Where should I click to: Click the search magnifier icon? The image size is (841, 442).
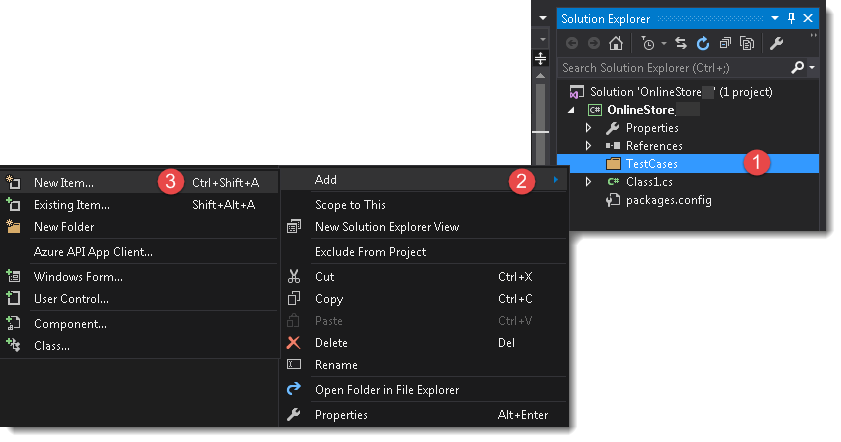click(797, 67)
